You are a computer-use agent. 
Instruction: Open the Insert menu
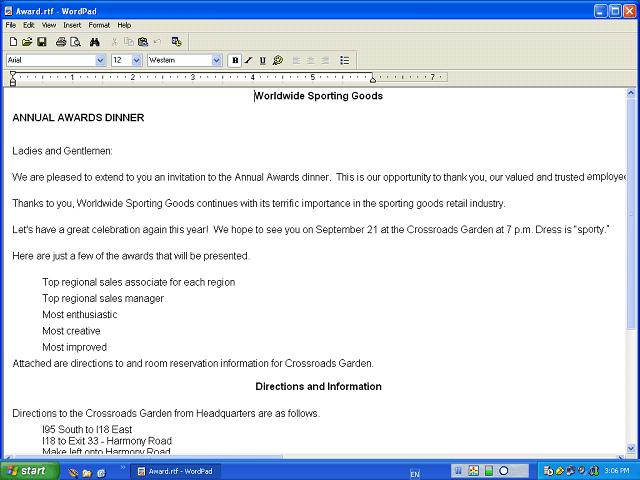[x=72, y=25]
